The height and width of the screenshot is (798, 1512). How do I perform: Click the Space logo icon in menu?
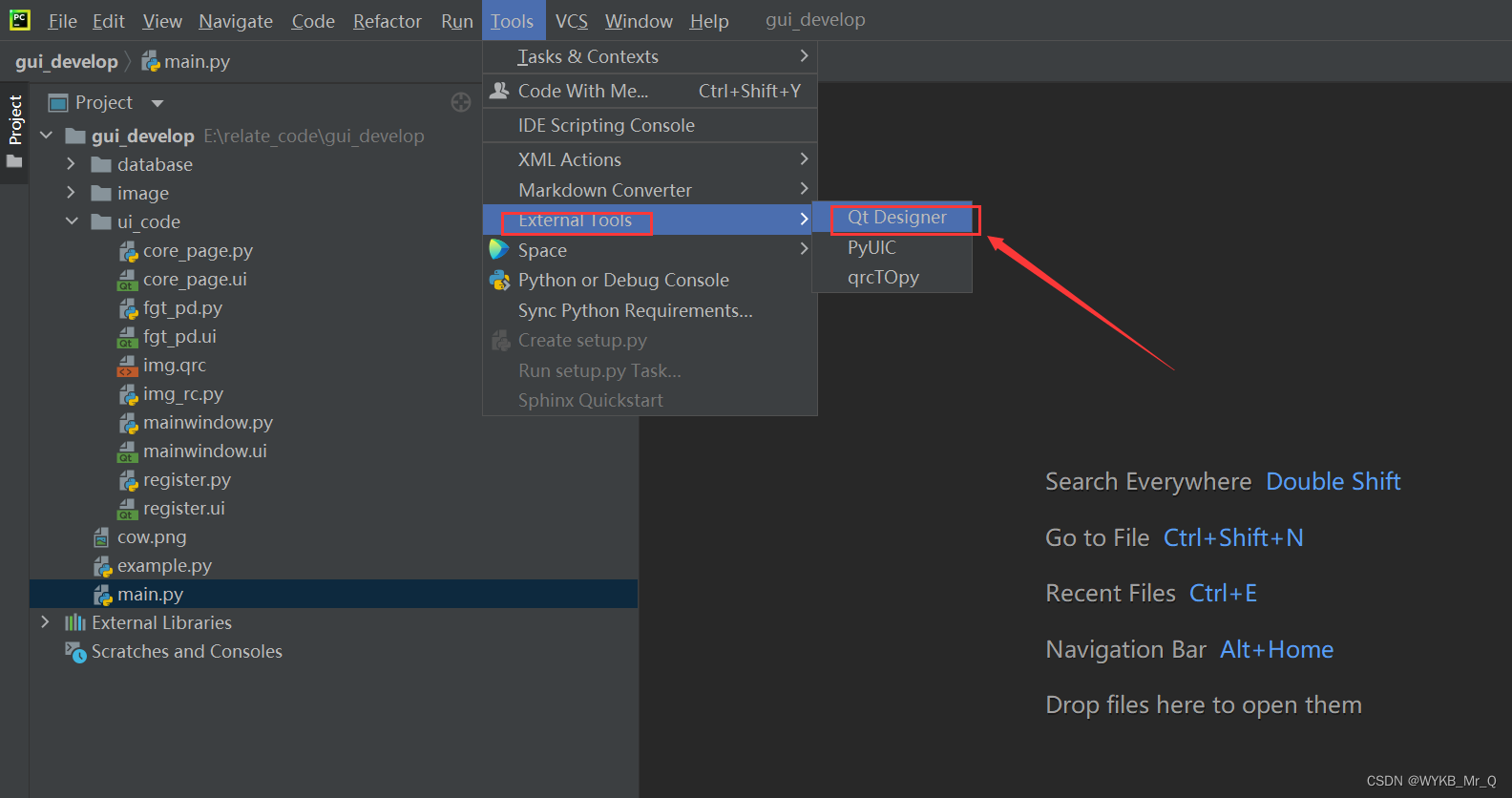click(499, 250)
